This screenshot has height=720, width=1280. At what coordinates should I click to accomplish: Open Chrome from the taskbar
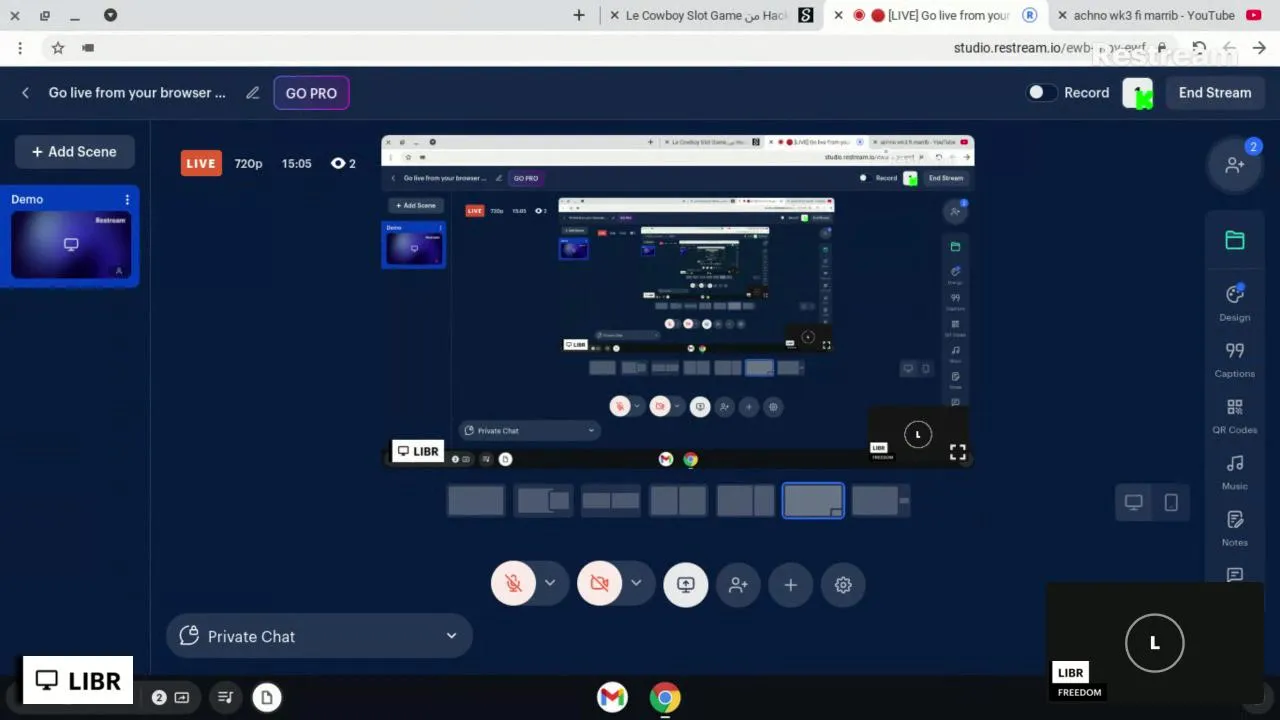click(665, 697)
